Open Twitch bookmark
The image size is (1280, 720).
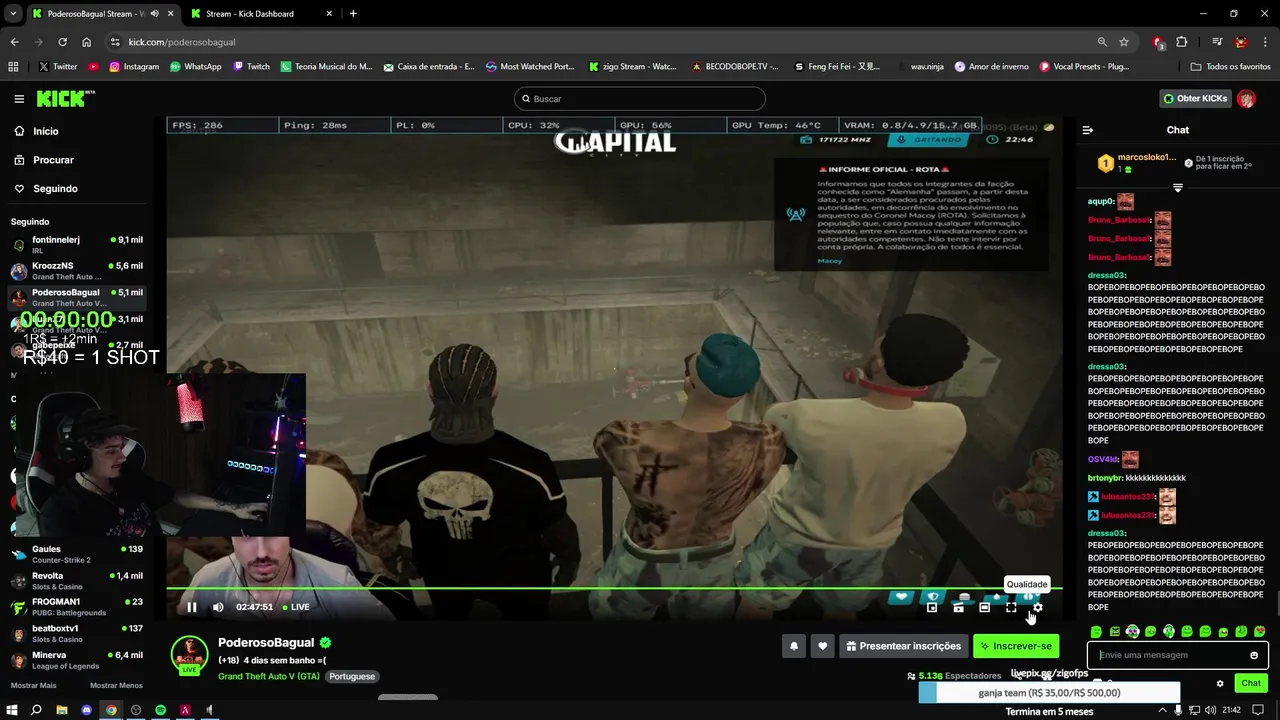[x=252, y=67]
